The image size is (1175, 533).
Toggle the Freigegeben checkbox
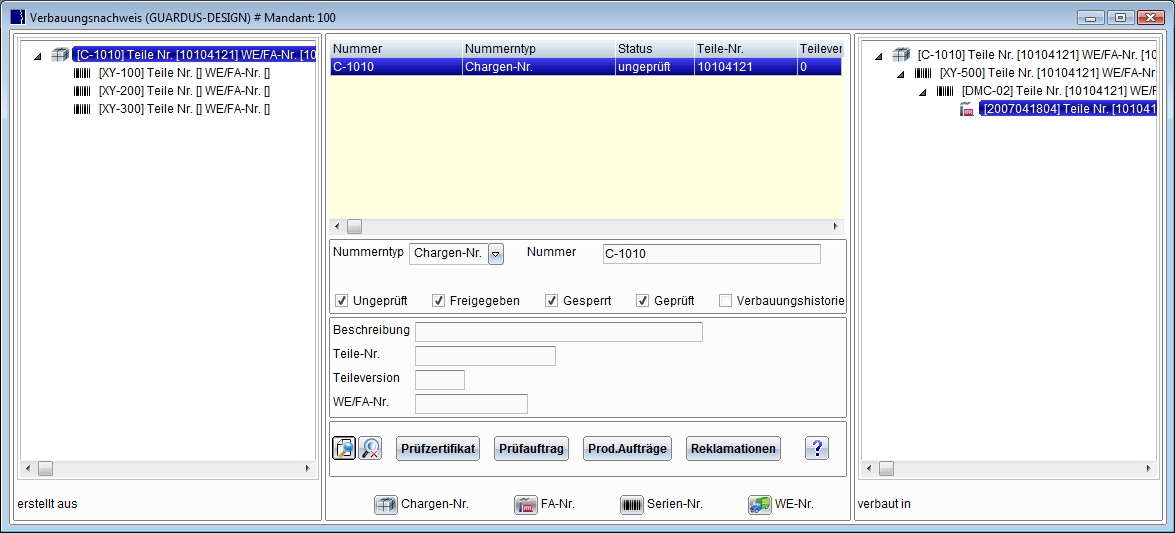[x=438, y=301]
